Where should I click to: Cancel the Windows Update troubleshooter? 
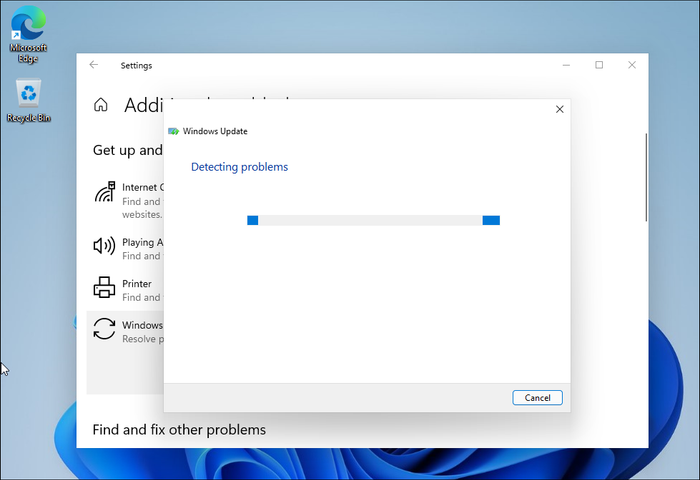coord(537,397)
